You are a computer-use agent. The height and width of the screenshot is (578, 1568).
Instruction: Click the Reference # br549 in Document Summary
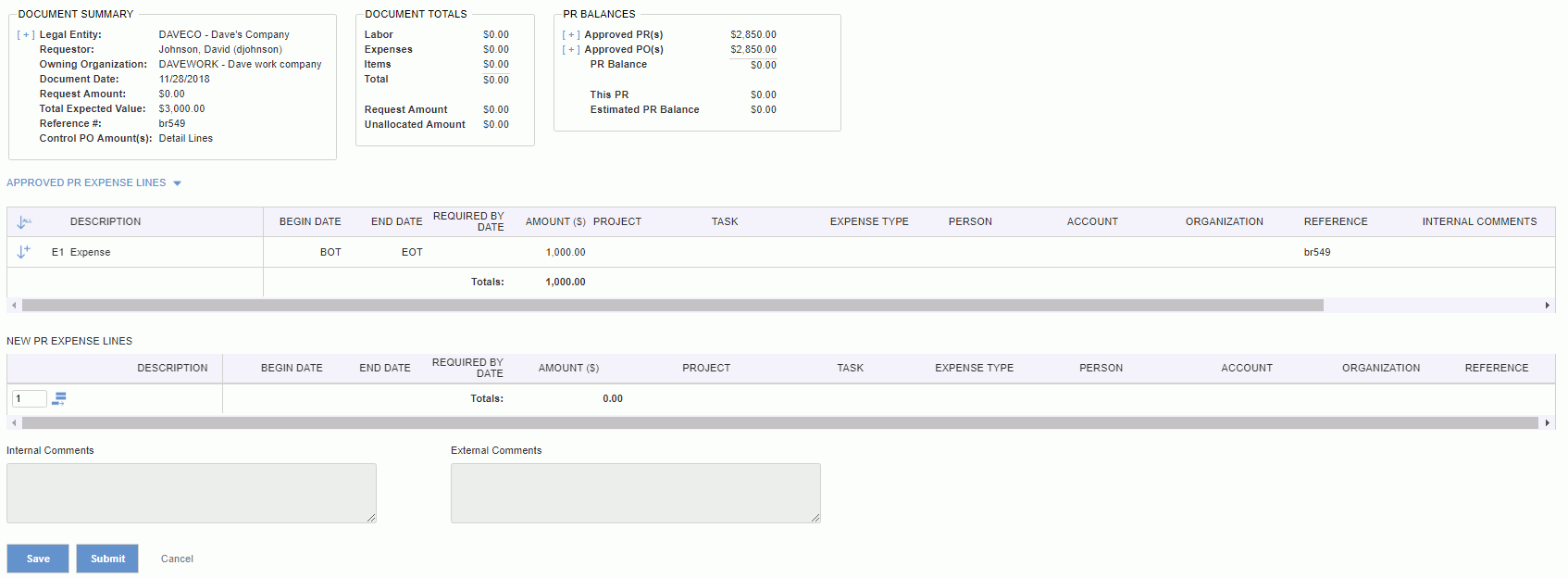(172, 124)
